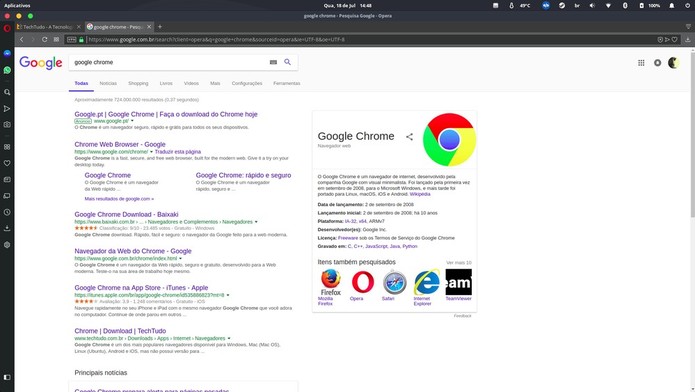
Task: Open the Opera menu logo button
Action: pos(7,28)
